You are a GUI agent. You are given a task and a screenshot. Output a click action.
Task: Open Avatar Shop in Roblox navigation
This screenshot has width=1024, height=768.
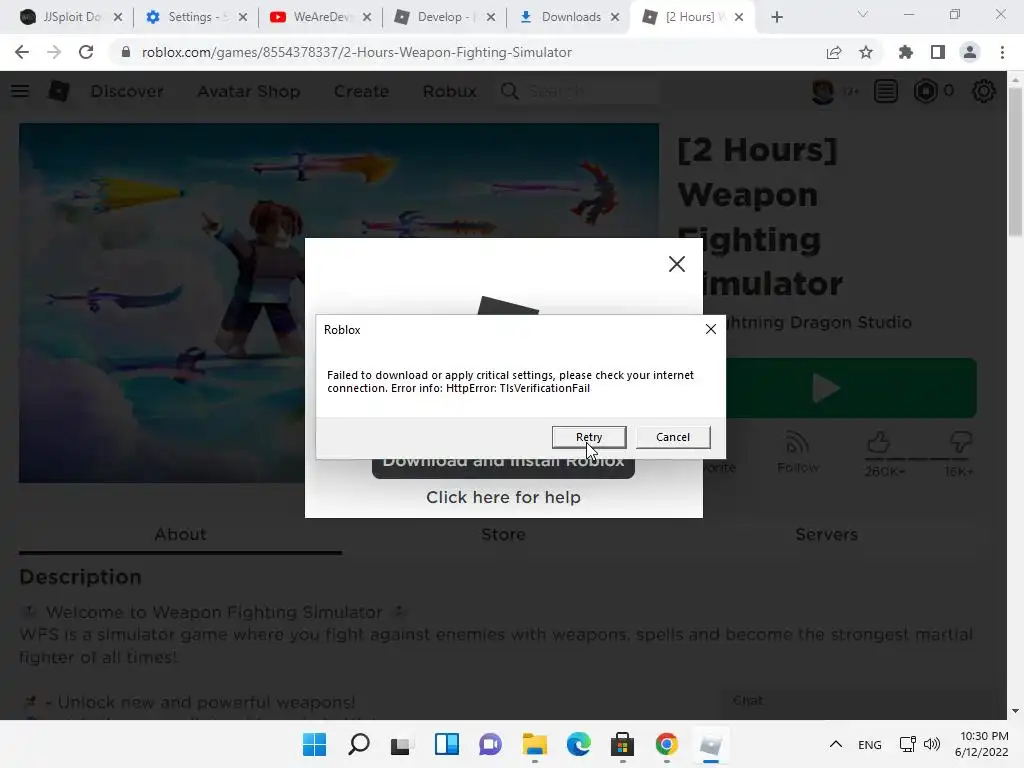[x=249, y=91]
